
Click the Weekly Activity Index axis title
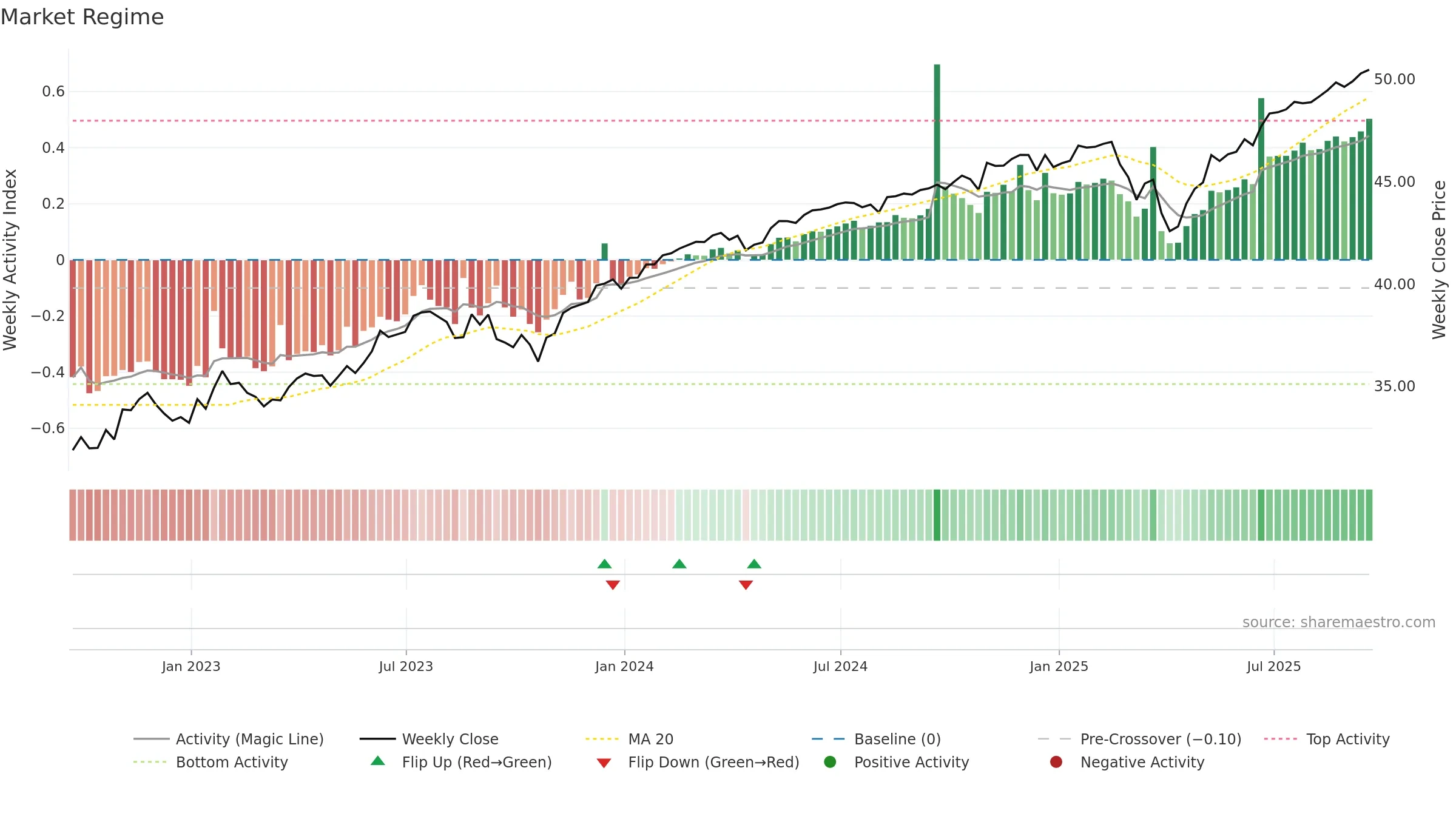10,260
